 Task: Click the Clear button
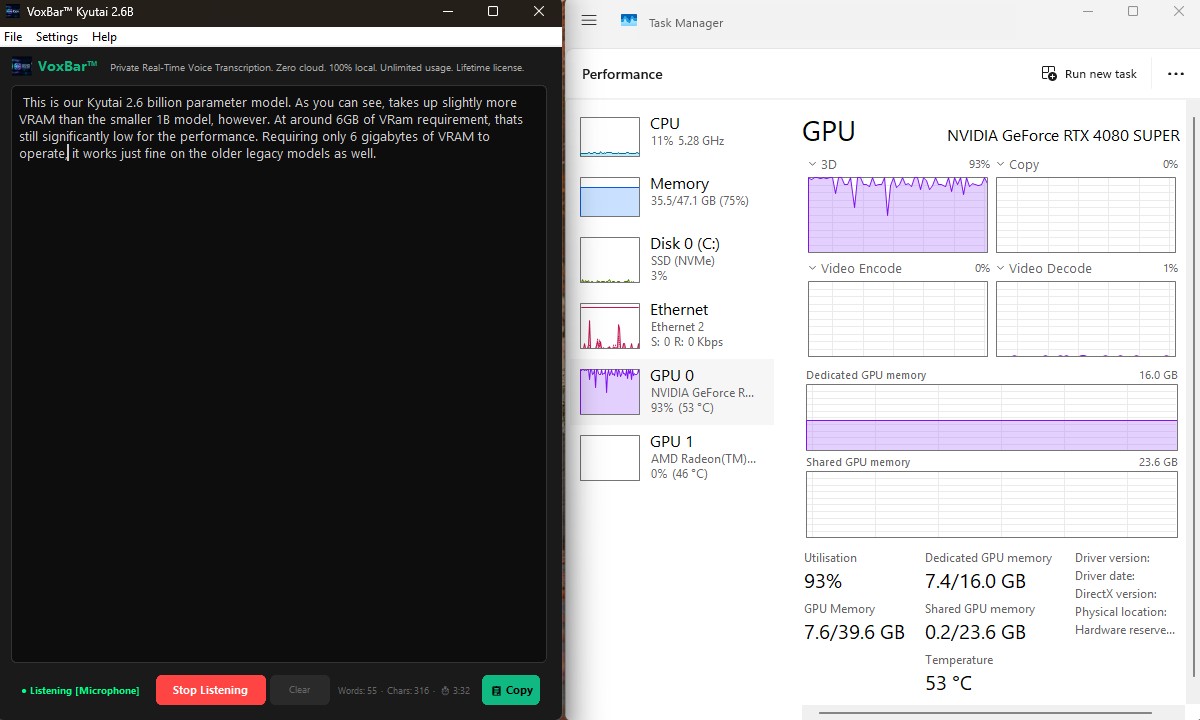tap(299, 690)
